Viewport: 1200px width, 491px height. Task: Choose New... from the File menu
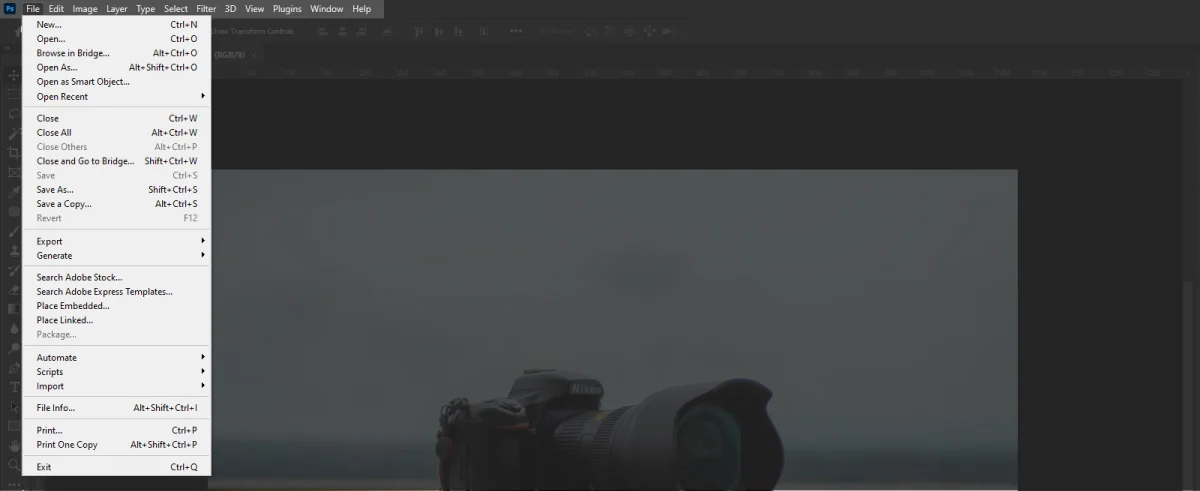pos(49,24)
